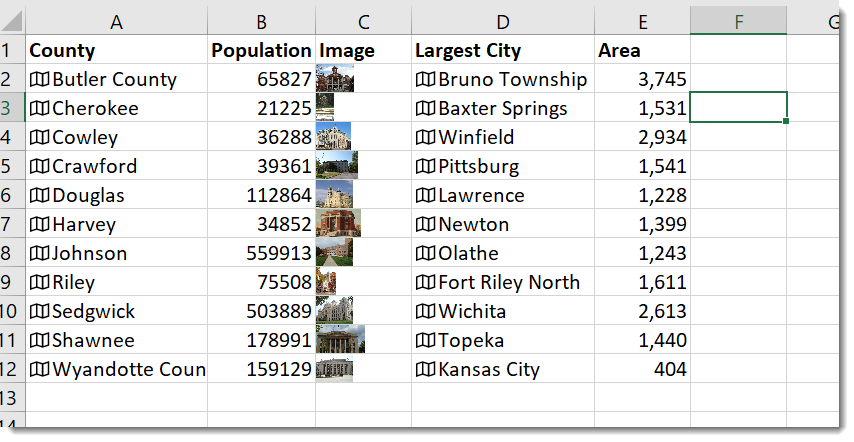Select population cell 21225
Image resolution: width=854 pixels, height=442 pixels.
(x=261, y=108)
